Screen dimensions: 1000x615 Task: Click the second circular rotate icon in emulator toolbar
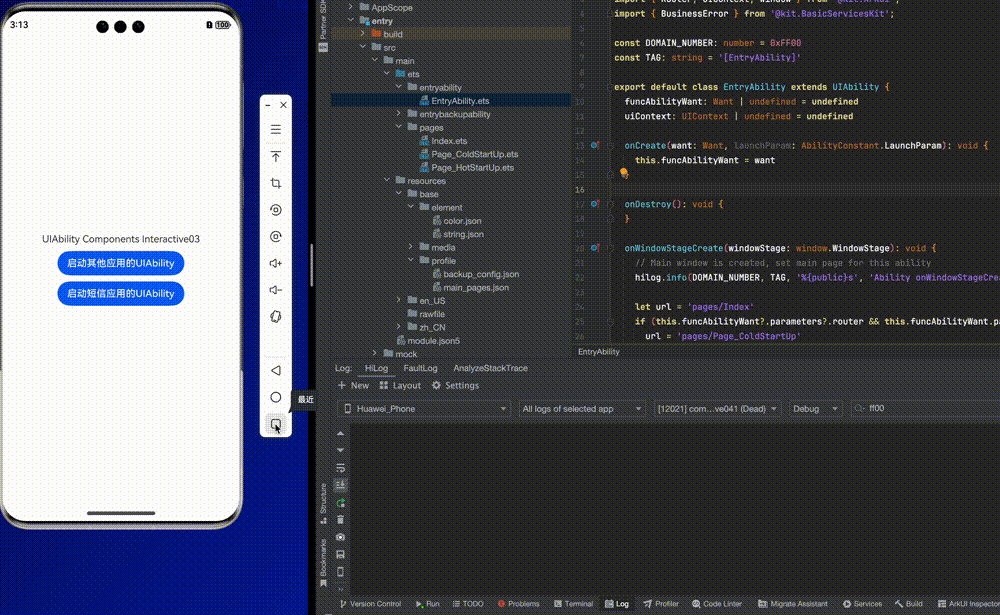tap(276, 237)
